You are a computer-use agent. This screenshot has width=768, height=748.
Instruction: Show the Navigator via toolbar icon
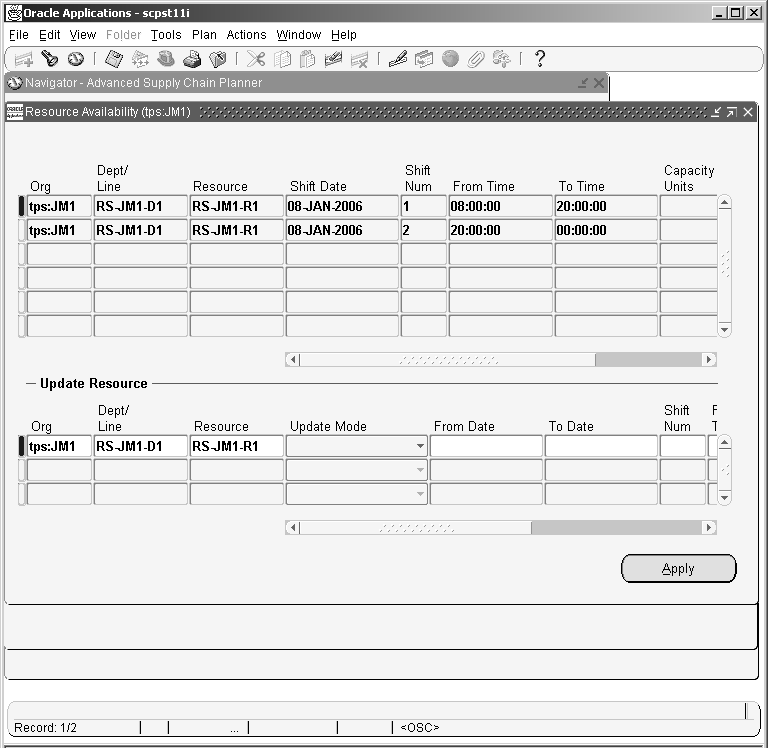point(75,59)
